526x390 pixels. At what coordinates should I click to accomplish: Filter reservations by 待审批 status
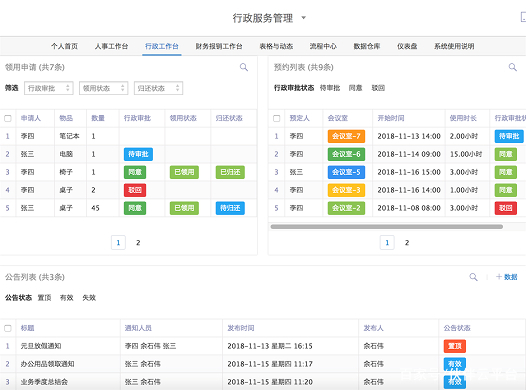(x=330, y=88)
